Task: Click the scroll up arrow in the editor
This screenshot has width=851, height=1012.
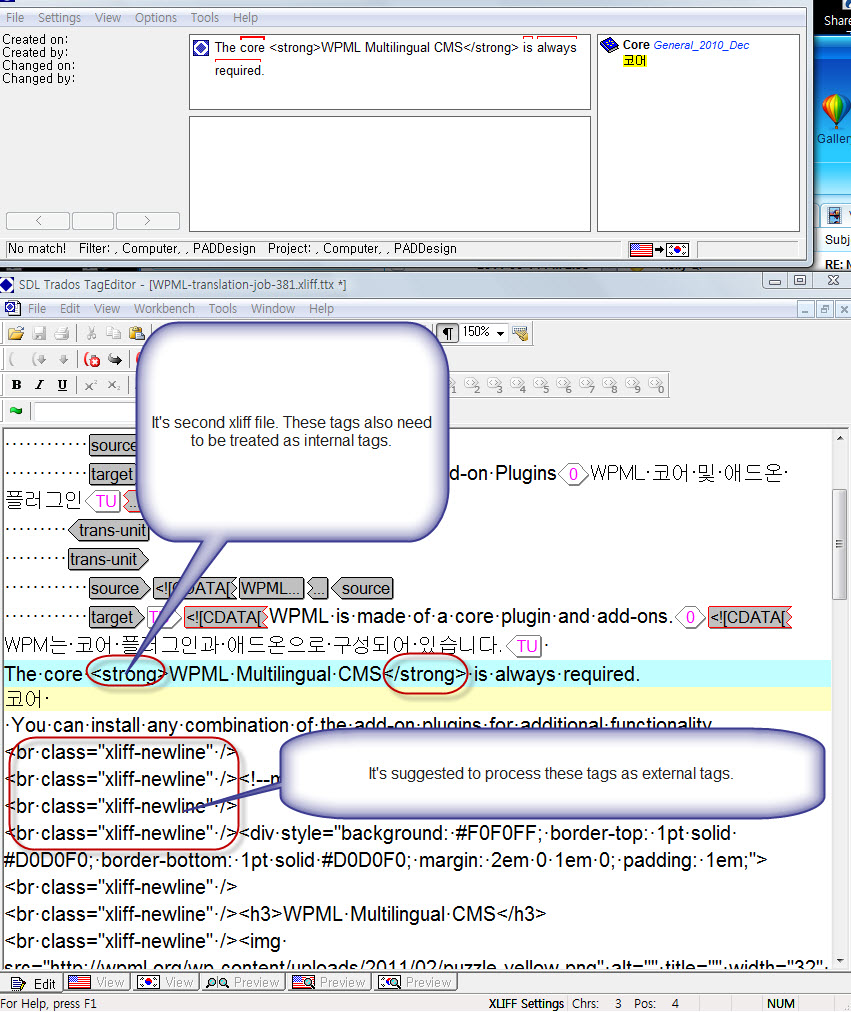Action: tap(840, 439)
